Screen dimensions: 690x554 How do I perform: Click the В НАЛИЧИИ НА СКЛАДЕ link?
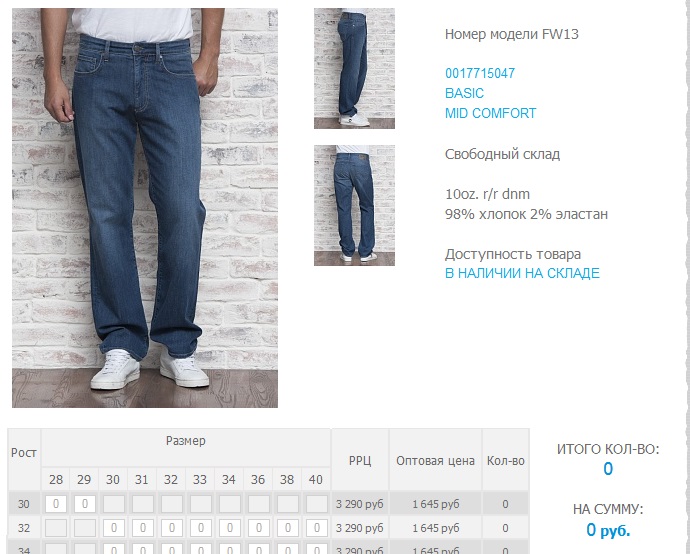click(522, 273)
